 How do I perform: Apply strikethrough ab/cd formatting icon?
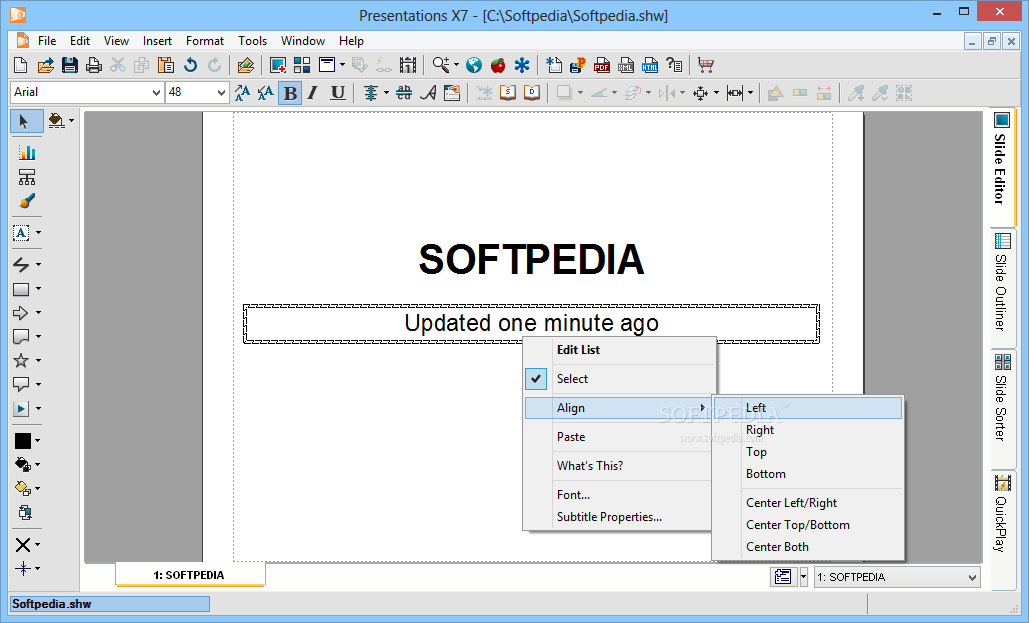coord(404,93)
